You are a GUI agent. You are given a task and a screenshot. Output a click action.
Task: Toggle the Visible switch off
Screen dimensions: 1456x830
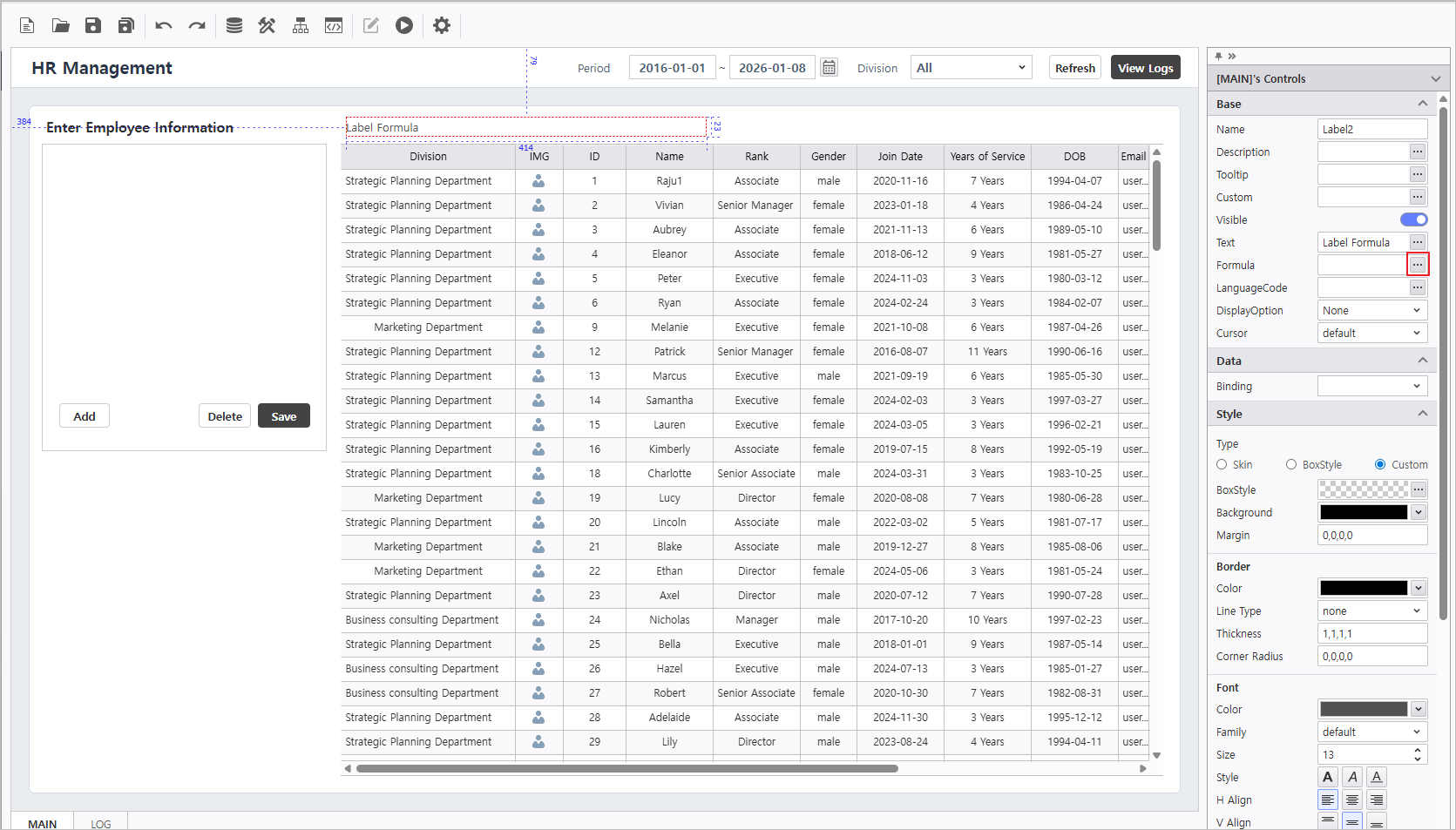pyautogui.click(x=1413, y=219)
